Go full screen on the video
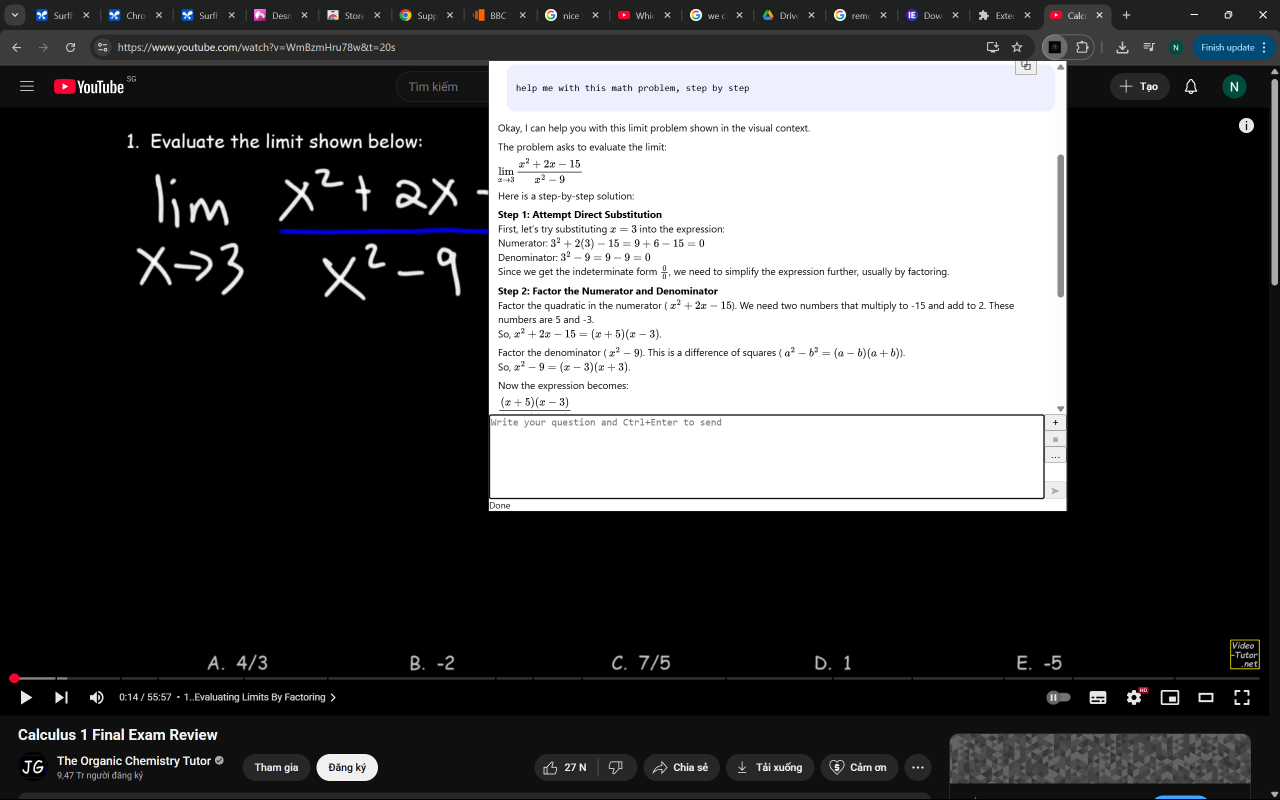1280x800 pixels. [x=1241, y=697]
